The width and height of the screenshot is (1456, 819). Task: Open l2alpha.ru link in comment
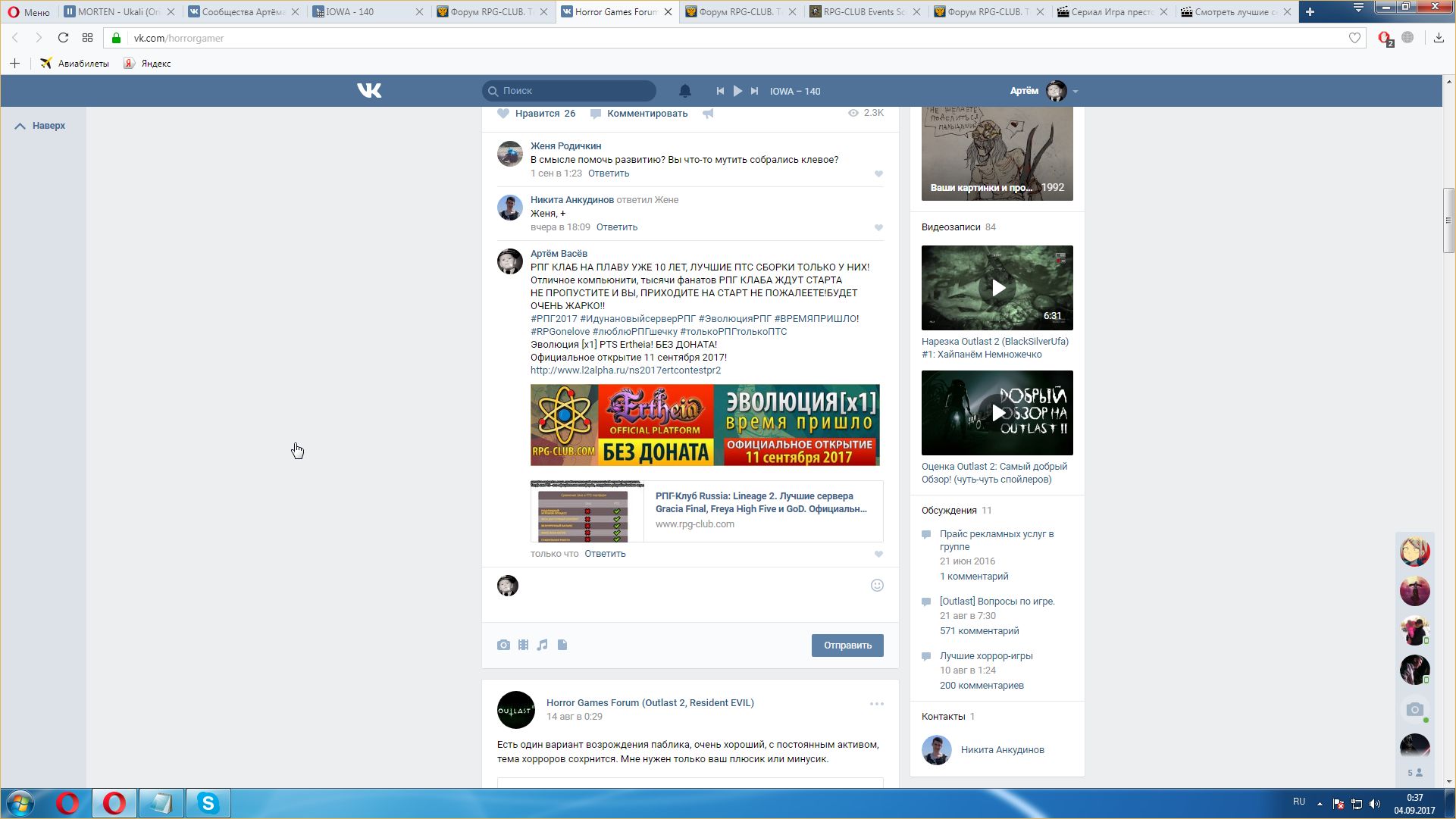(x=625, y=370)
